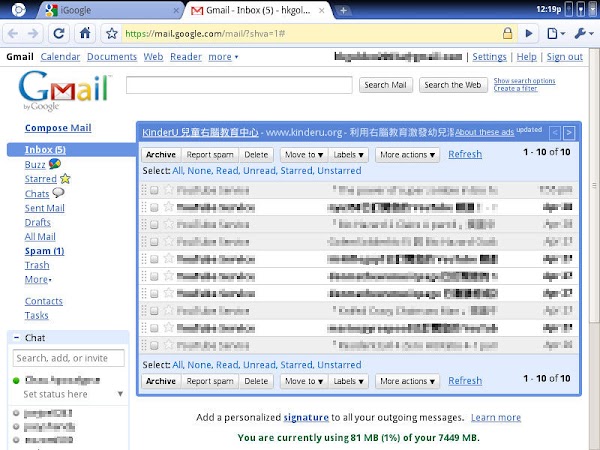Click the go arrow next to address bar

pos(529,34)
